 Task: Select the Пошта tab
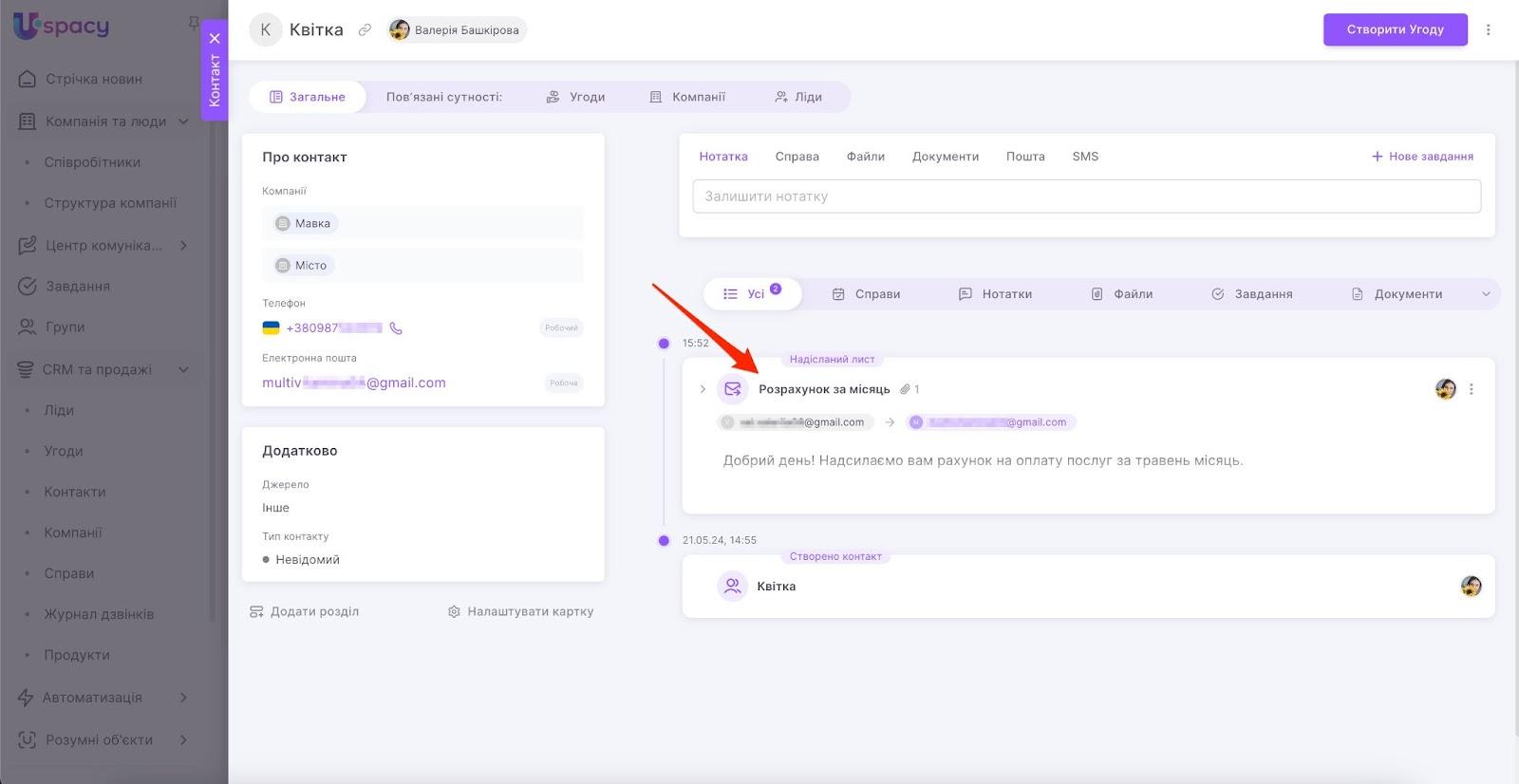[1025, 157]
